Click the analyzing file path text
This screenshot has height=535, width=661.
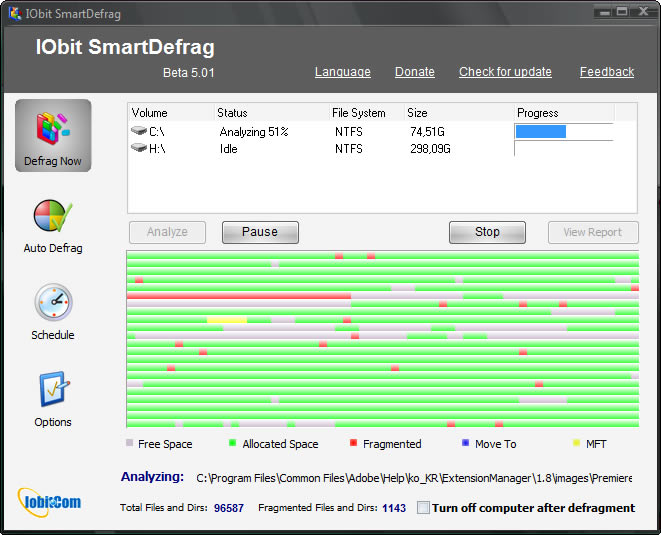pos(414,478)
